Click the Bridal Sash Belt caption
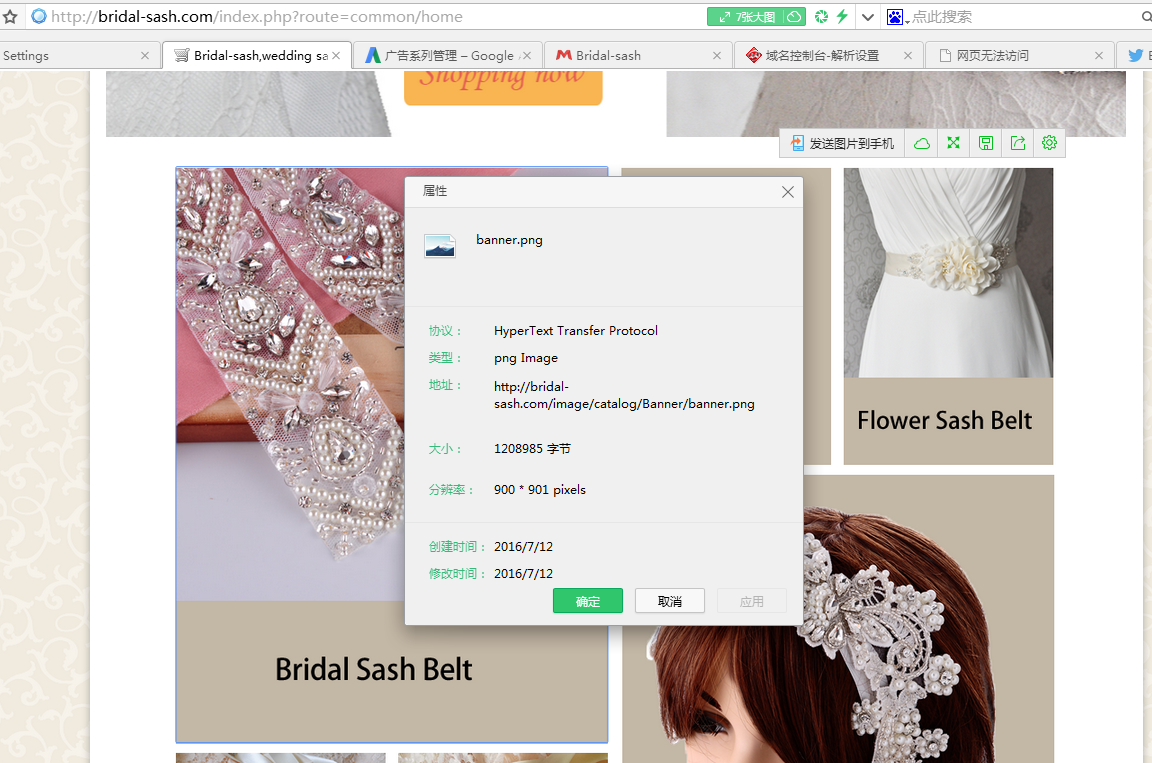Screen dimensions: 1152x763 pyautogui.click(x=374, y=670)
